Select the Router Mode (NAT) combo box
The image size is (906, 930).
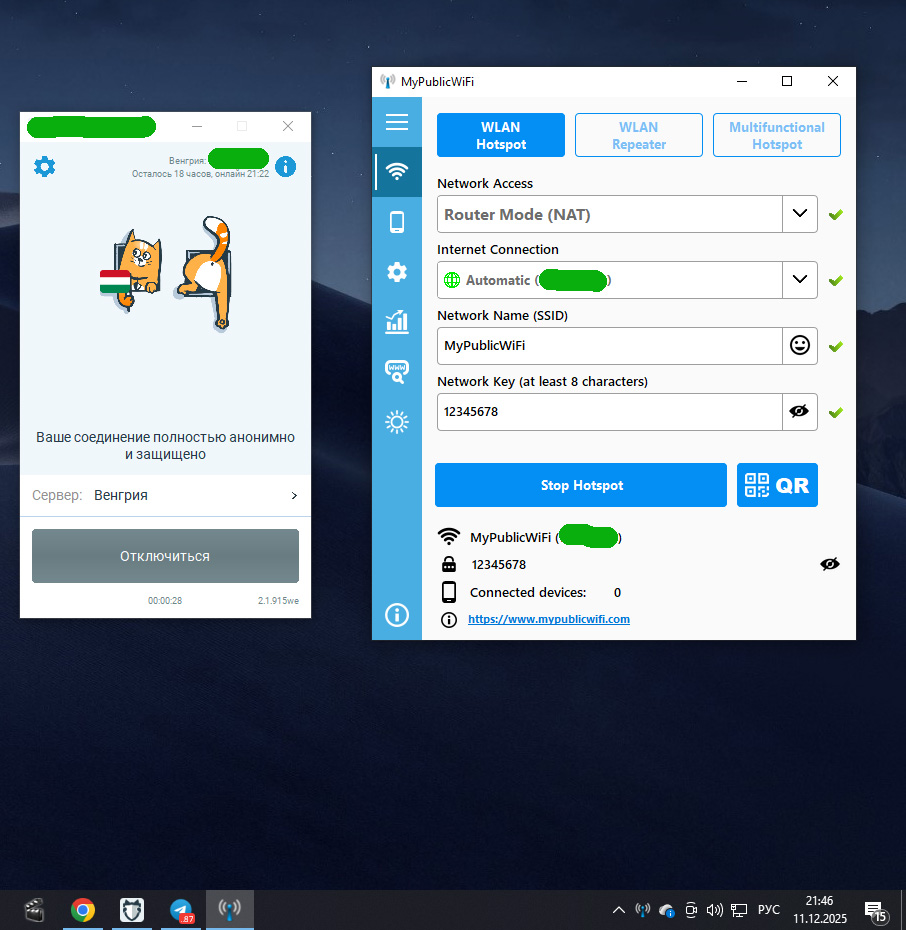627,214
